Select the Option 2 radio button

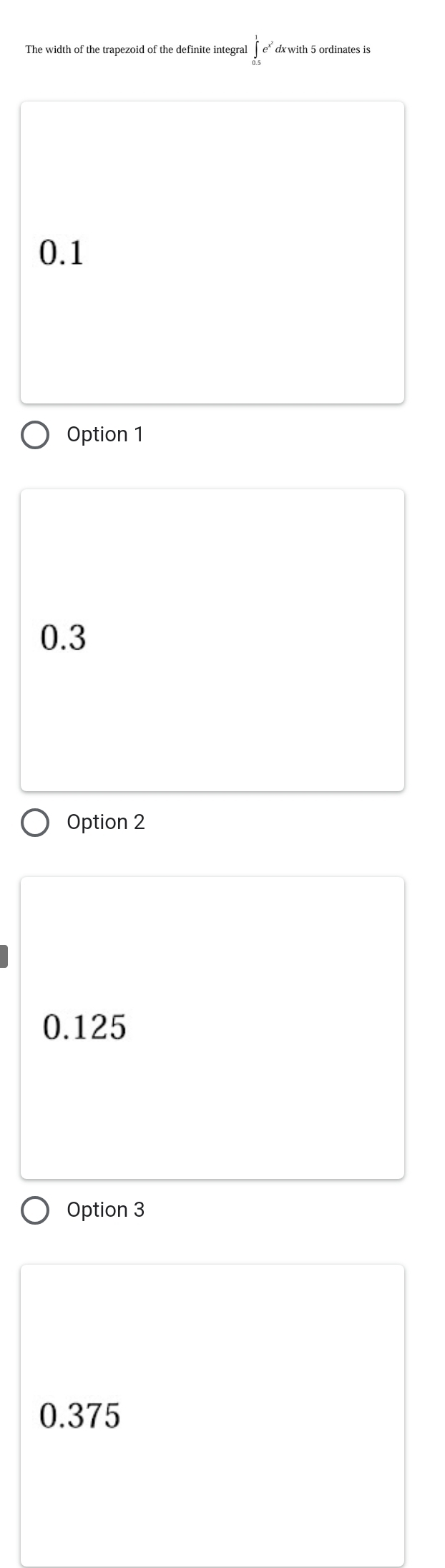click(35, 823)
